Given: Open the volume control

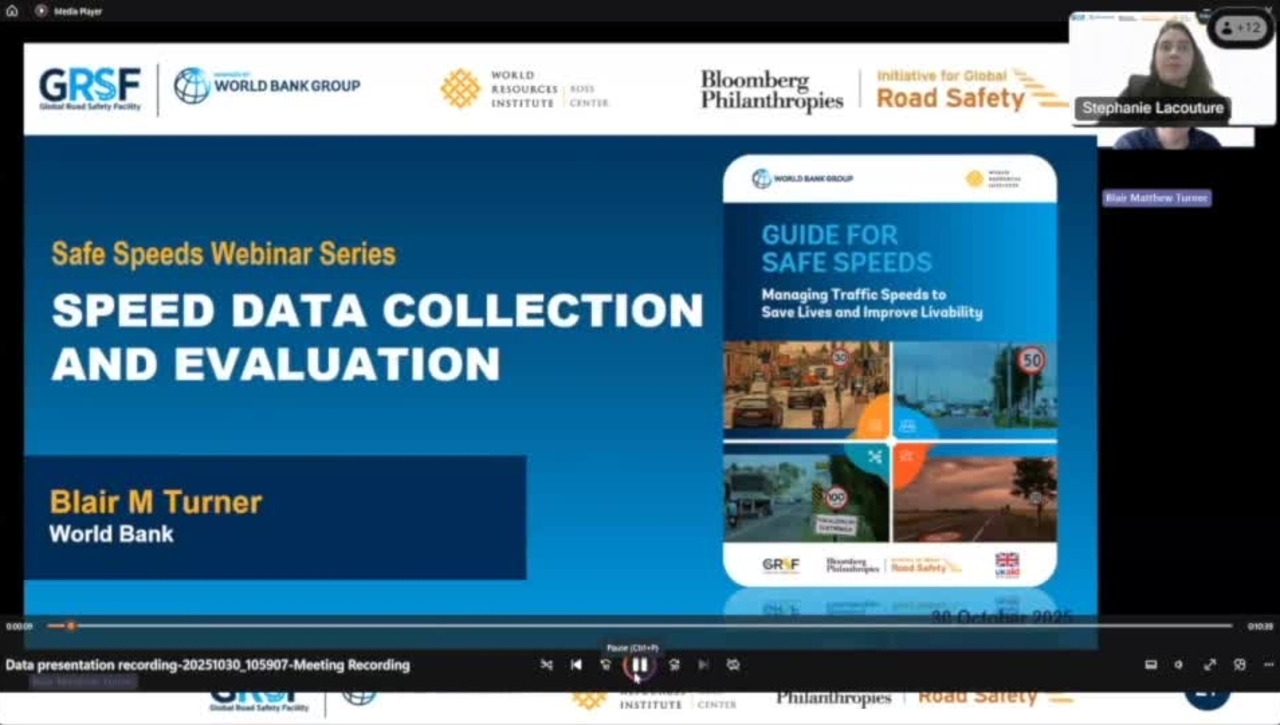Looking at the screenshot, I should [1179, 665].
